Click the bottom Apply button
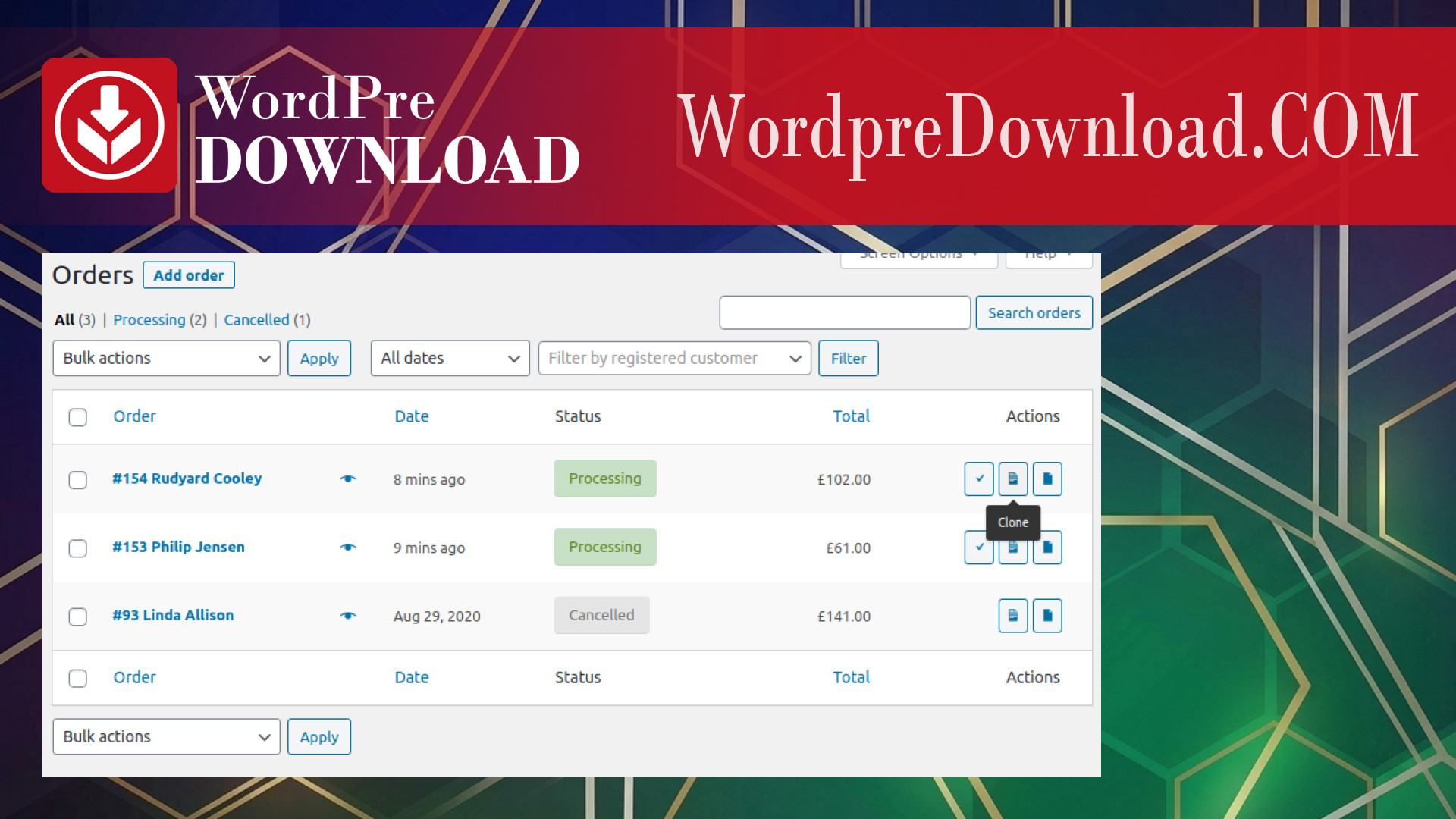The image size is (1456, 819). pos(318,736)
